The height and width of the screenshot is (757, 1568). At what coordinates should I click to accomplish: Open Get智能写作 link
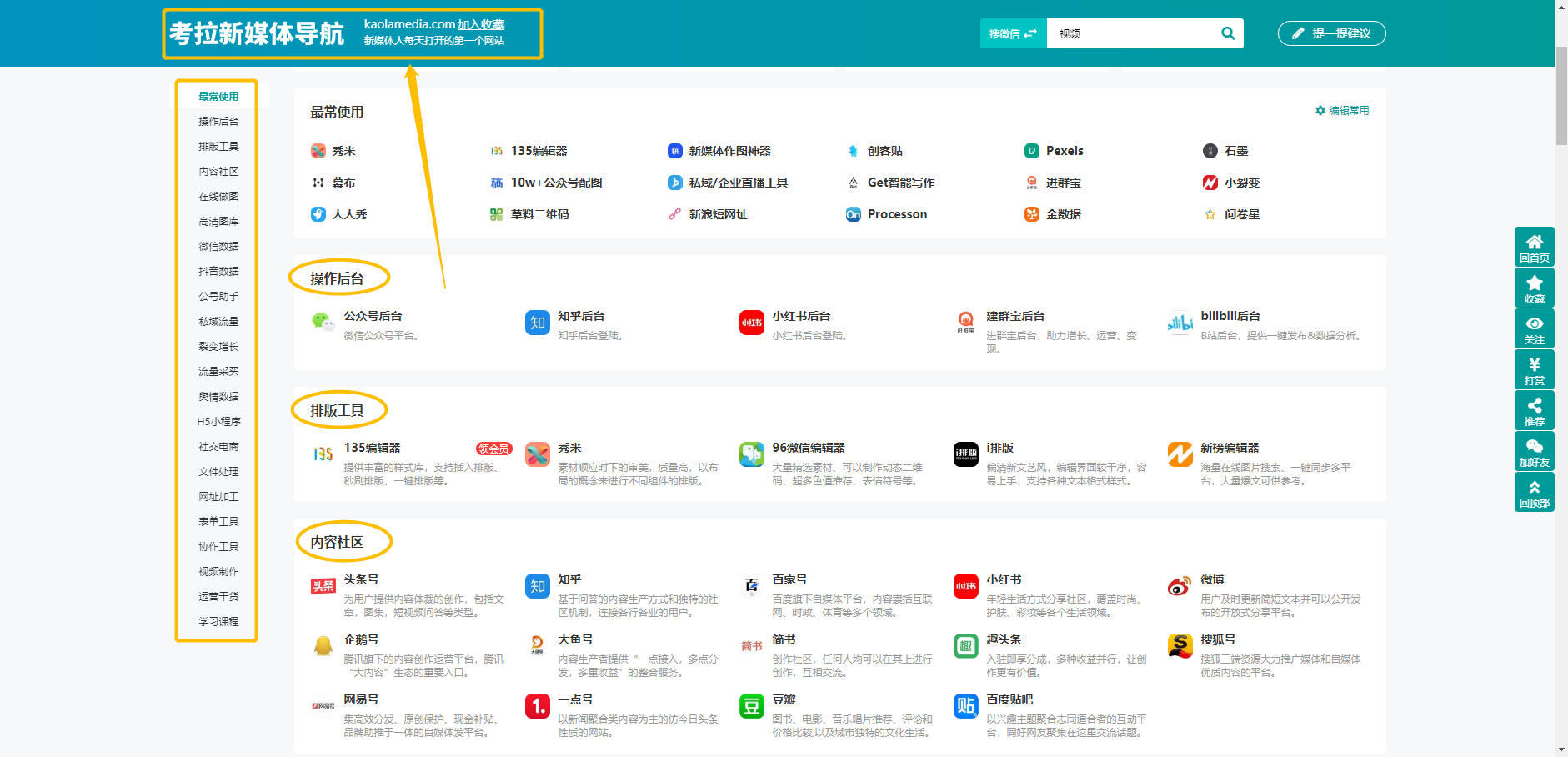[x=890, y=183]
